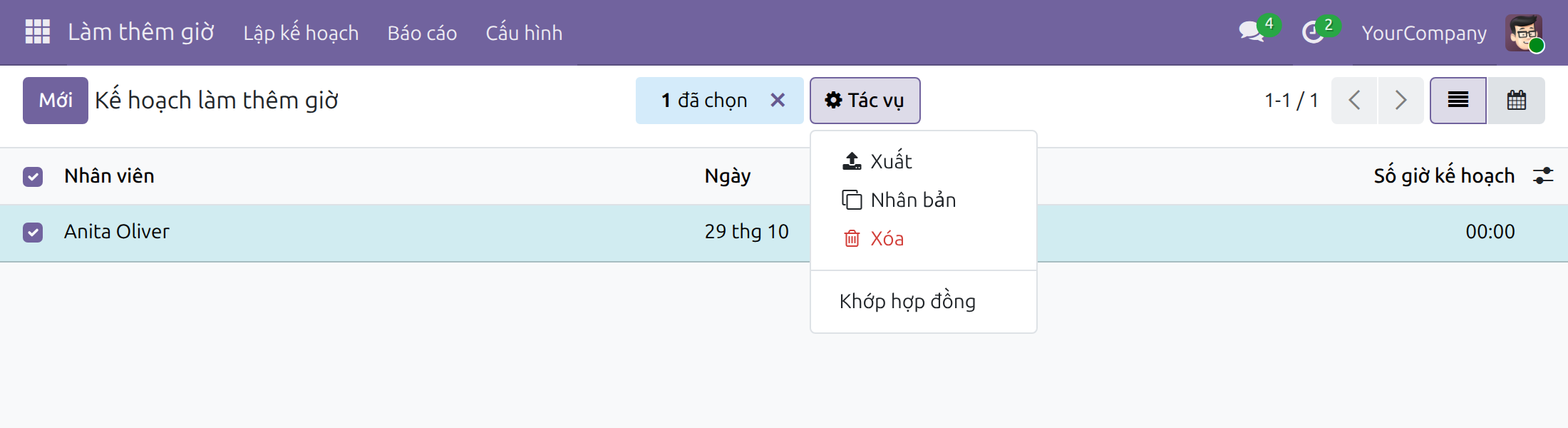The image size is (1568, 428).
Task: Click the user avatar picture
Action: pos(1524,33)
